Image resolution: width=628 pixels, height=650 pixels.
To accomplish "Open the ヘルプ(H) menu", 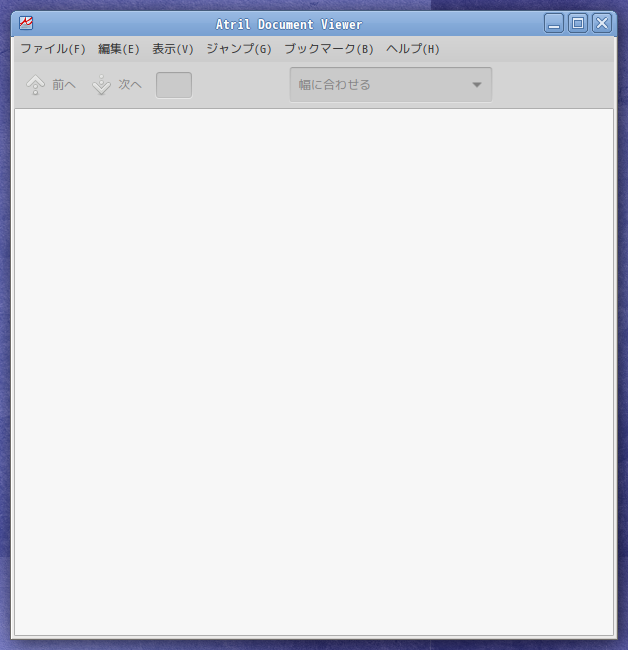I will coord(412,49).
